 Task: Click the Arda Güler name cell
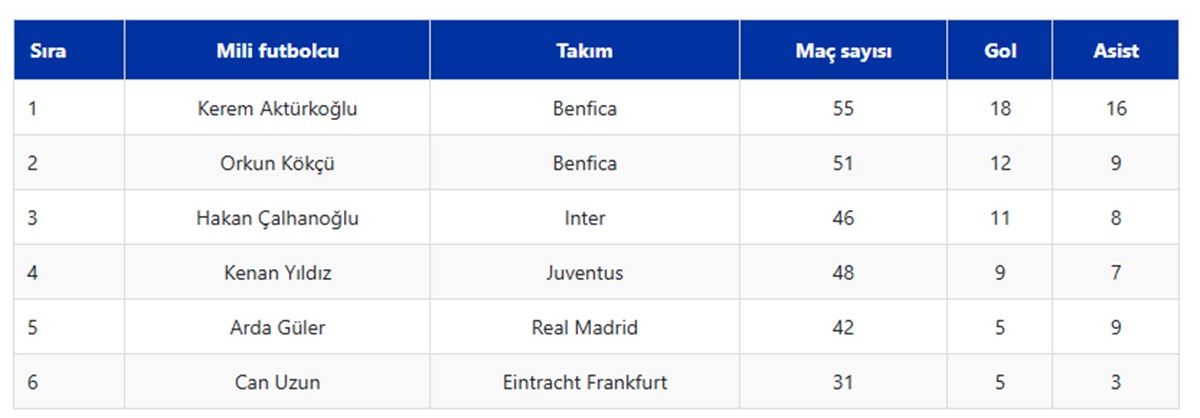(277, 327)
